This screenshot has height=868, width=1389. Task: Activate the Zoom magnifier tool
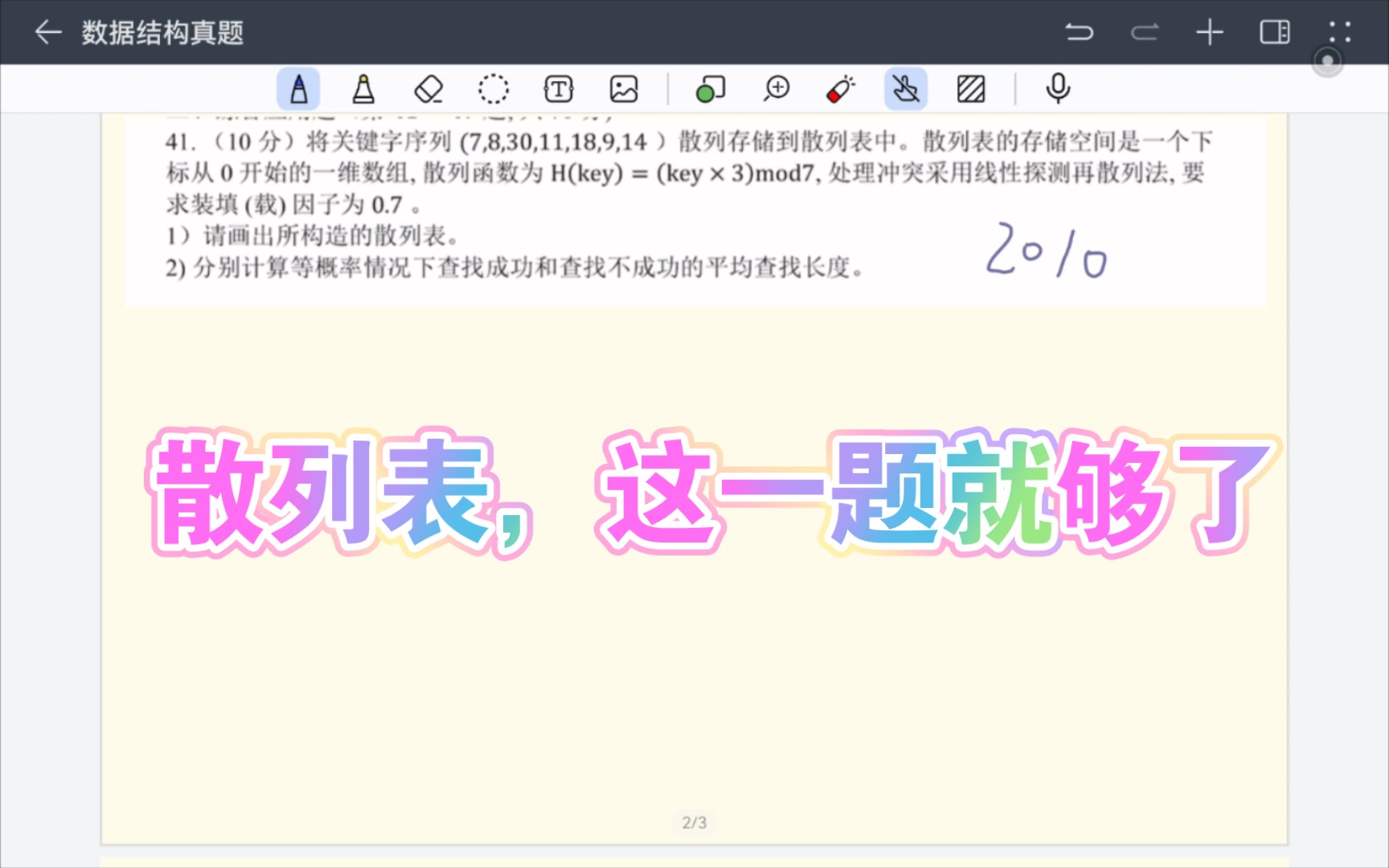pos(776,88)
